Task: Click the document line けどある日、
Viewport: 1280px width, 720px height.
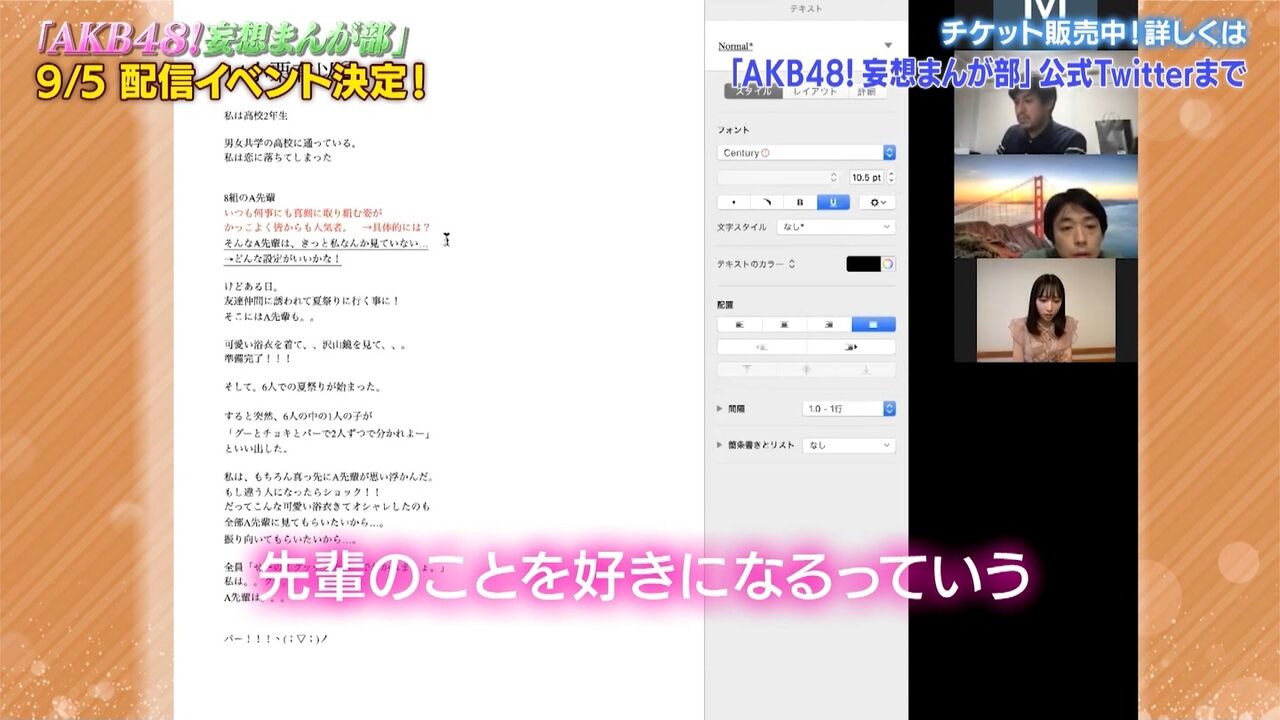Action: coord(251,287)
